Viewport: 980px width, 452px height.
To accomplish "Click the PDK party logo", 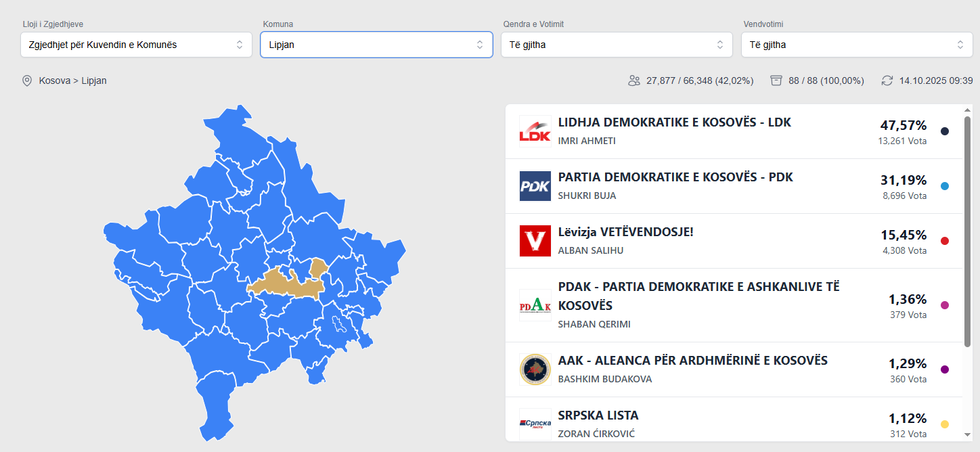I will pyautogui.click(x=535, y=186).
